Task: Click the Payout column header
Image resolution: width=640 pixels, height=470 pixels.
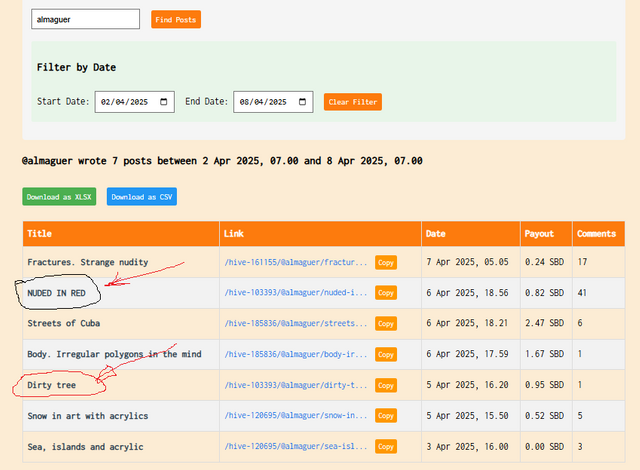Action: point(547,234)
